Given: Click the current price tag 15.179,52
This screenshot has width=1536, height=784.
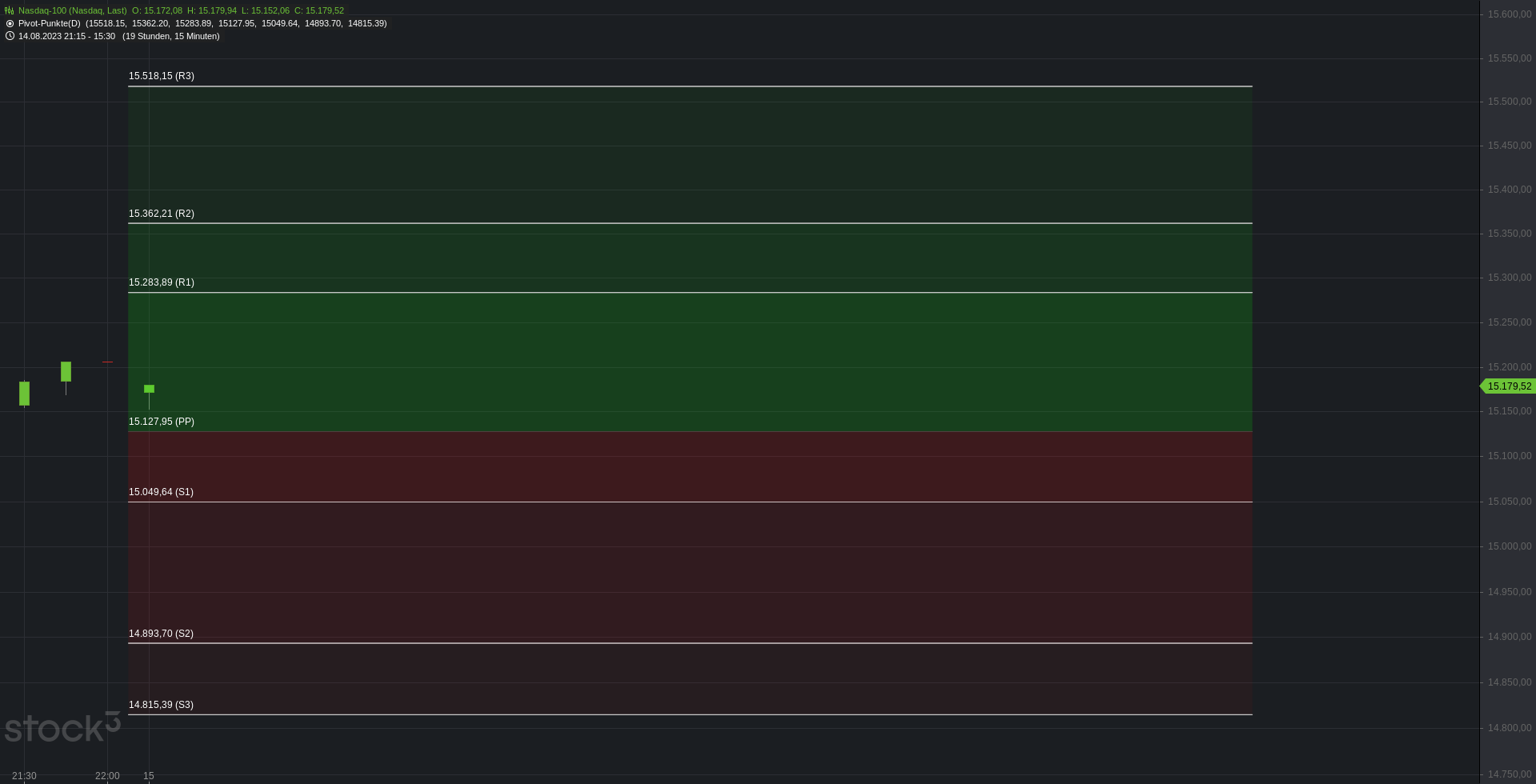Looking at the screenshot, I should coord(1508,386).
